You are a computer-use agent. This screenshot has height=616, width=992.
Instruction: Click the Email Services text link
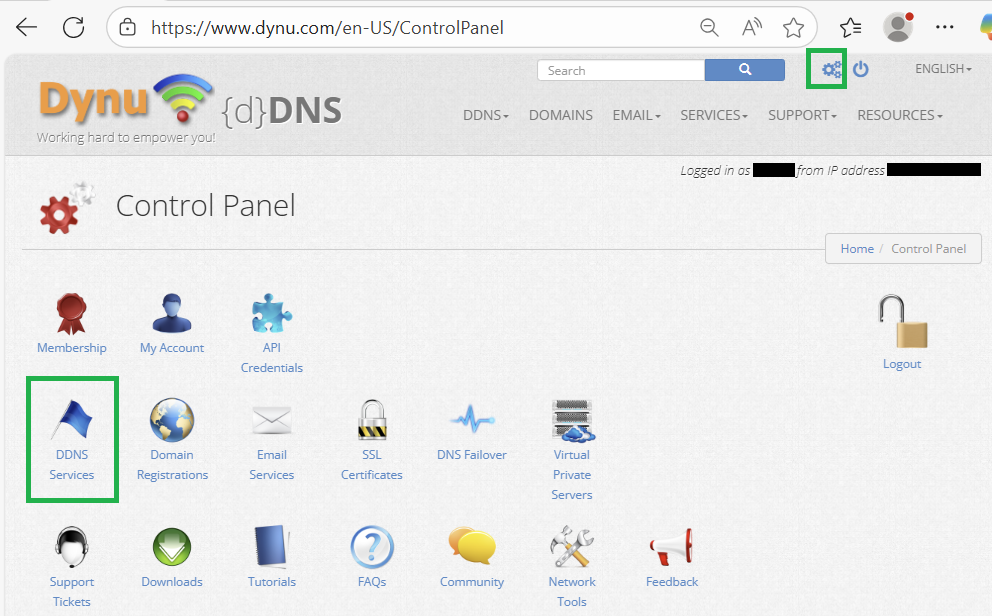coord(271,464)
